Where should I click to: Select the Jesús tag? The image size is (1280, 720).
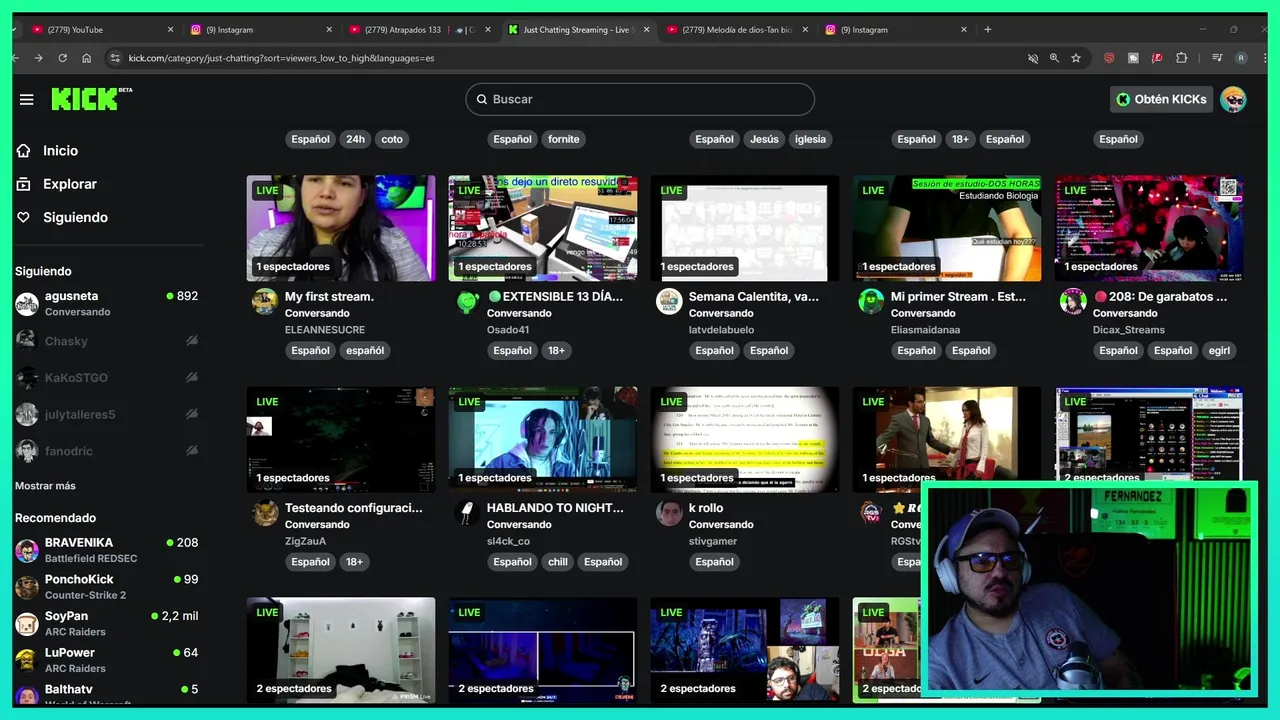click(764, 139)
